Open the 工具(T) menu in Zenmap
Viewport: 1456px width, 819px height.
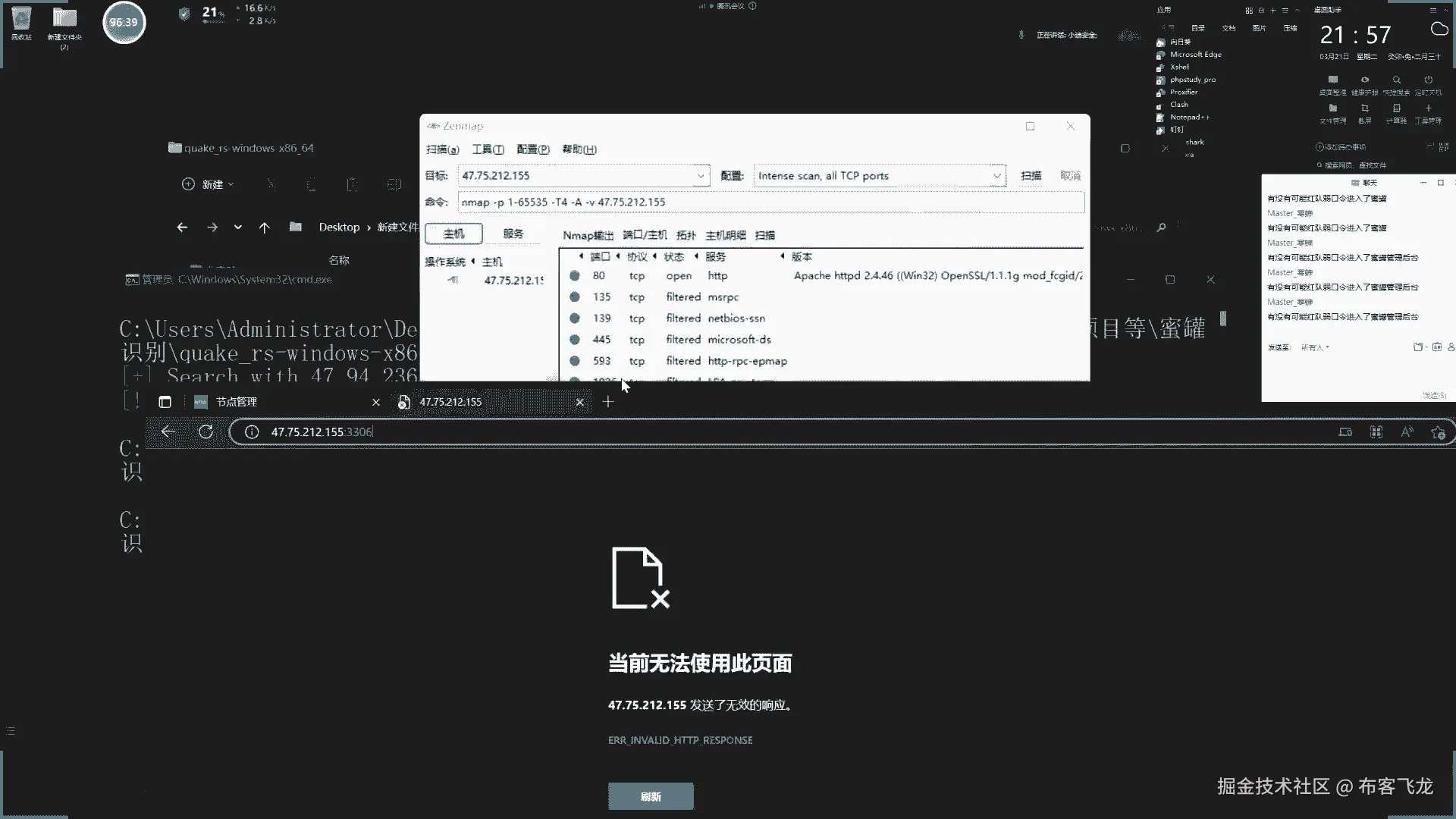(488, 149)
